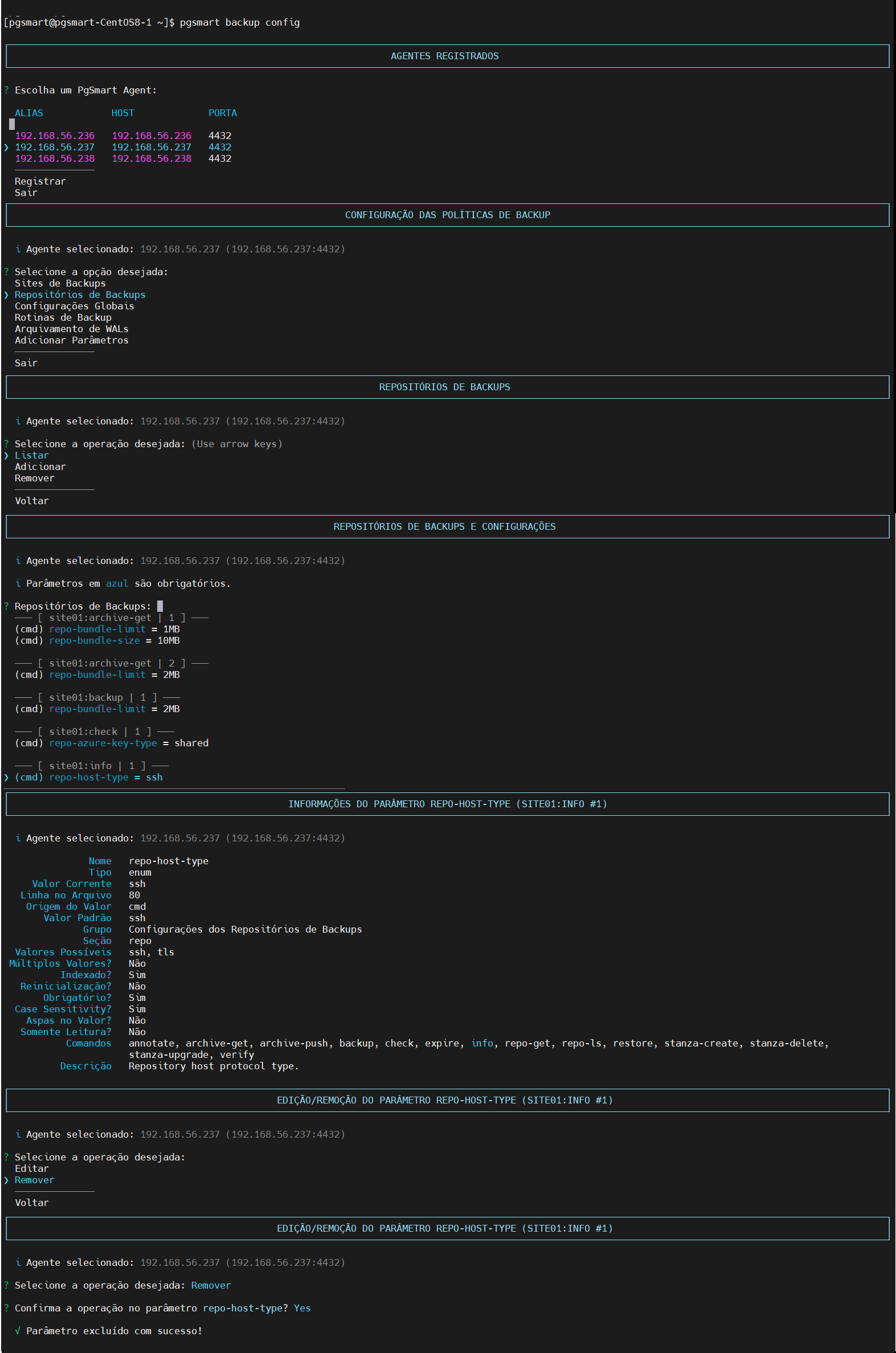Click pgsmart backup config command text
Image resolution: width=896 pixels, height=1353 pixels.
(x=239, y=22)
